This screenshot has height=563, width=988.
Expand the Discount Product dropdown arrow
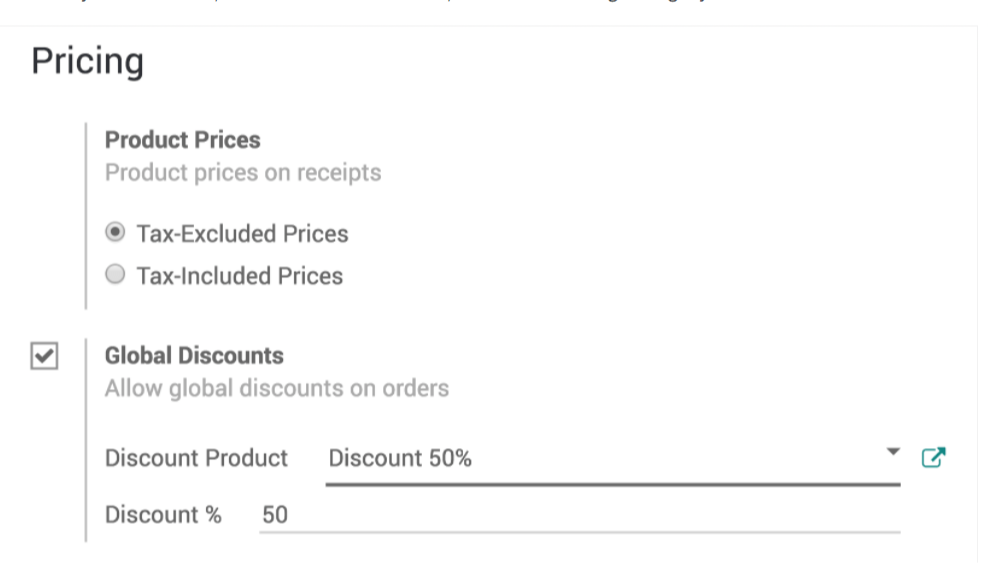tap(893, 452)
